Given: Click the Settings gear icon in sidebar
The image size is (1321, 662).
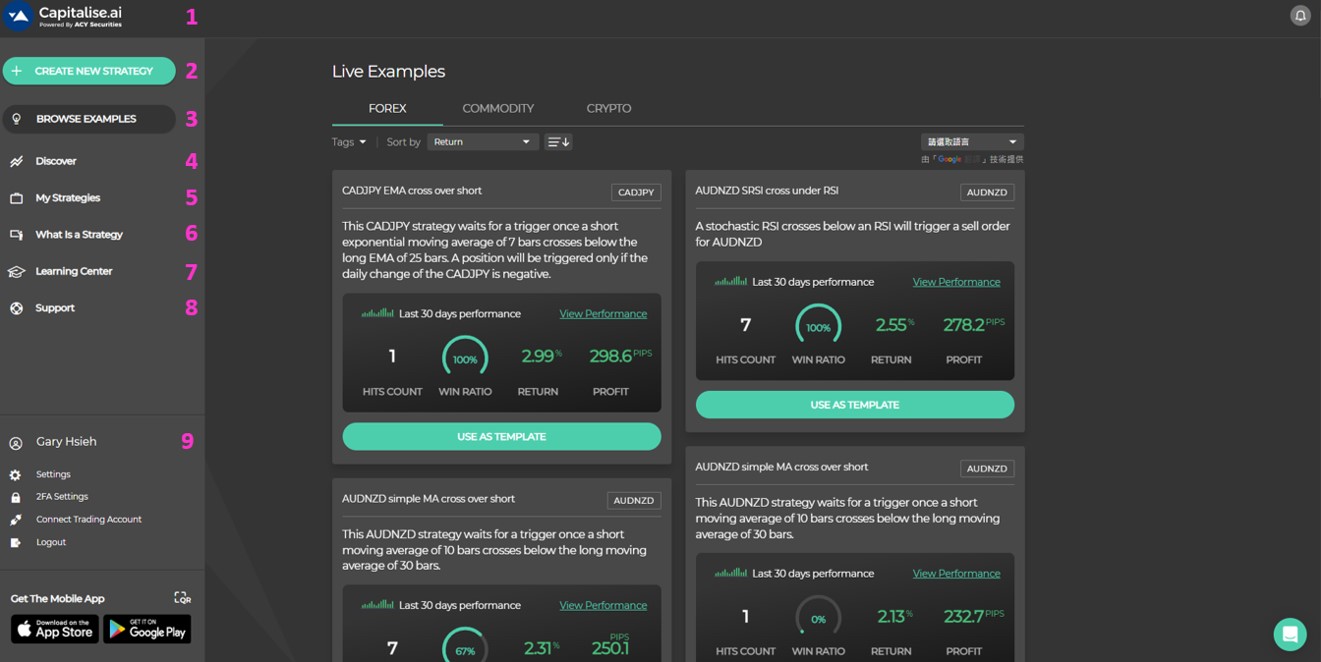Looking at the screenshot, I should (15, 475).
